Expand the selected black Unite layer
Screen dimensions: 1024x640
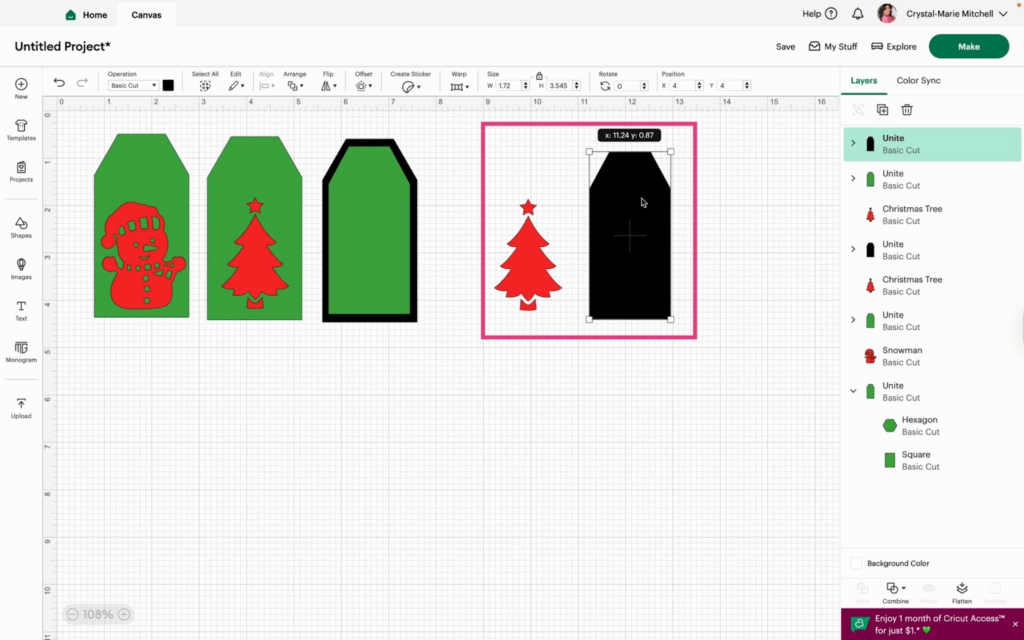pyautogui.click(x=853, y=143)
